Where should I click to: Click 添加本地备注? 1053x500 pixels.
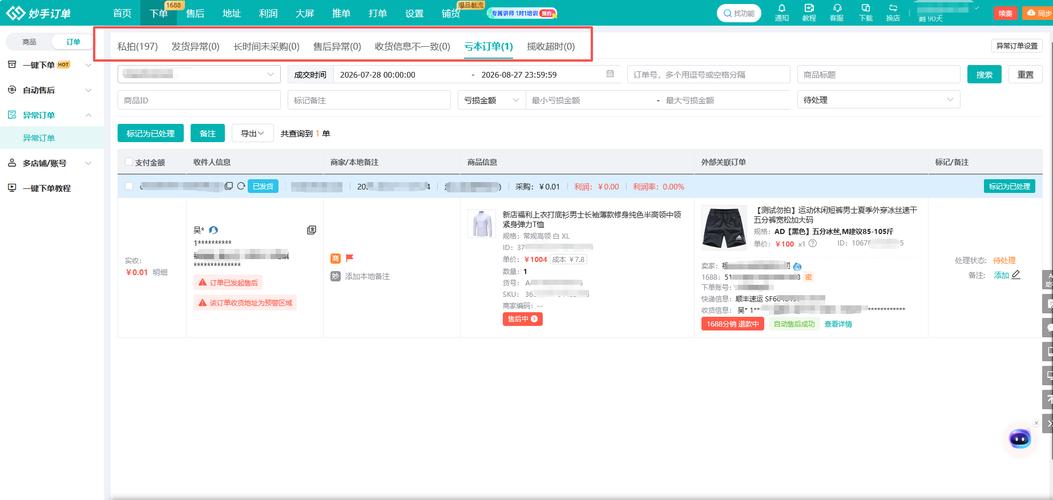(x=367, y=276)
